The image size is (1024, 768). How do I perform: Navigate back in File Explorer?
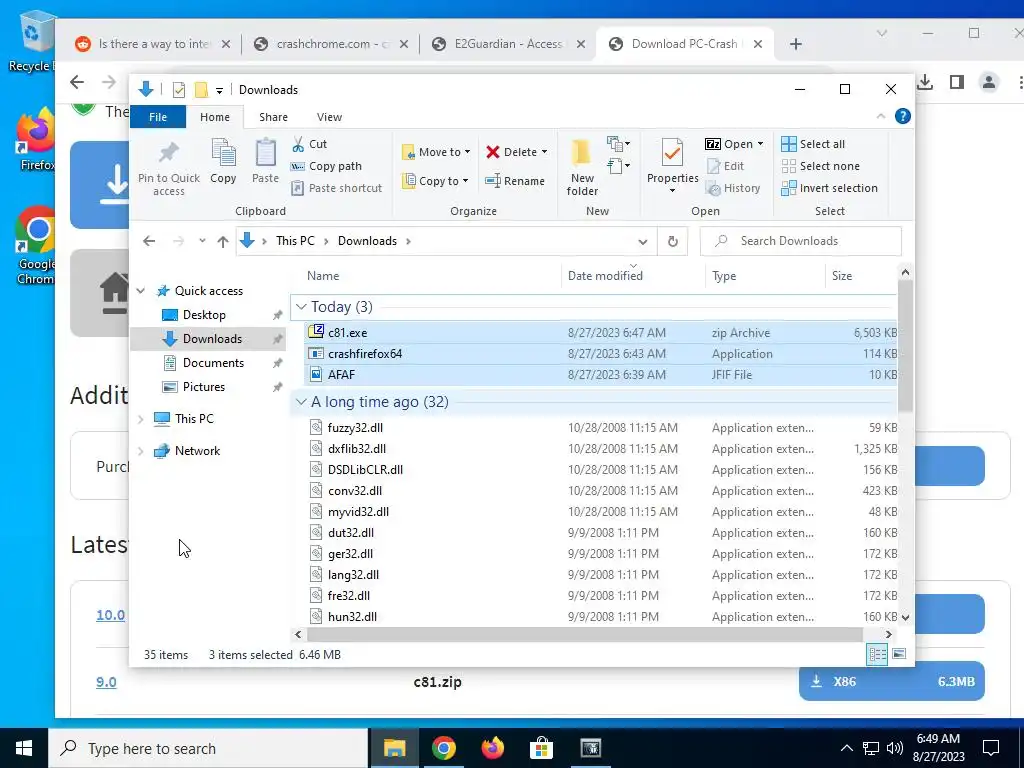tap(149, 241)
